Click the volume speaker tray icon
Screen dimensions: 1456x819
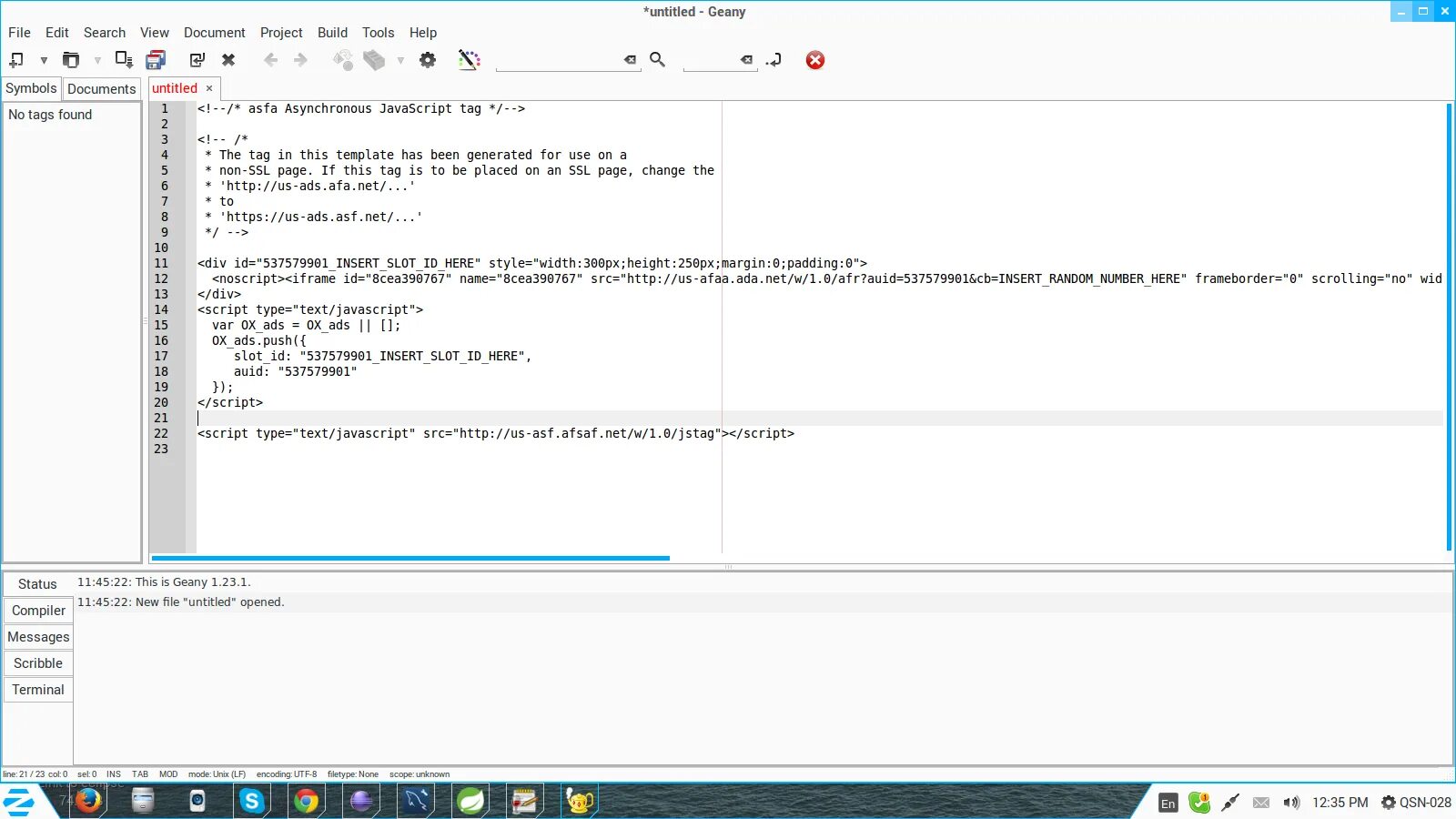[1291, 803]
